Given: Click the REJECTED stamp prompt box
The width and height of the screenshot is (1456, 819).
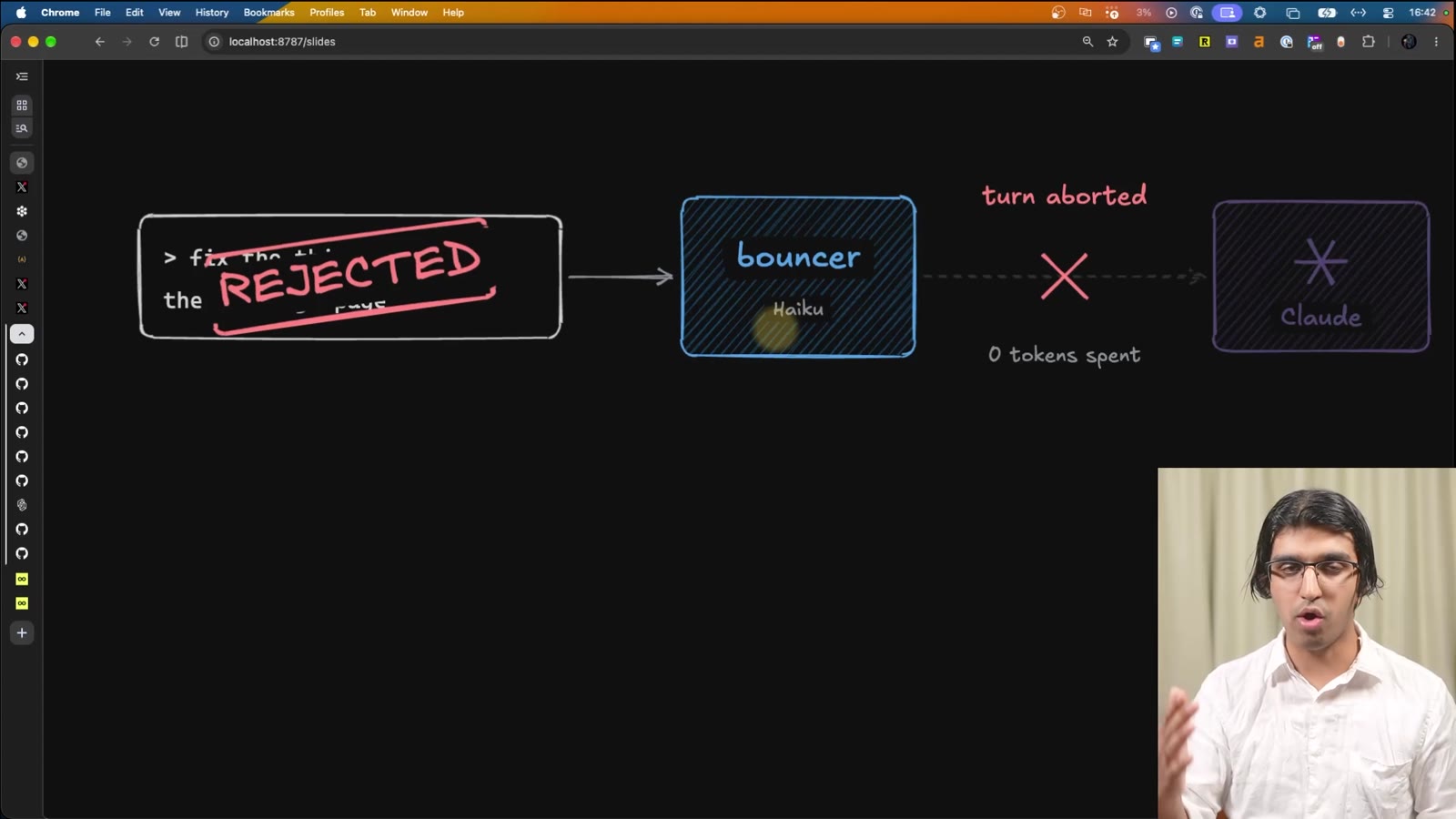Looking at the screenshot, I should click(350, 277).
